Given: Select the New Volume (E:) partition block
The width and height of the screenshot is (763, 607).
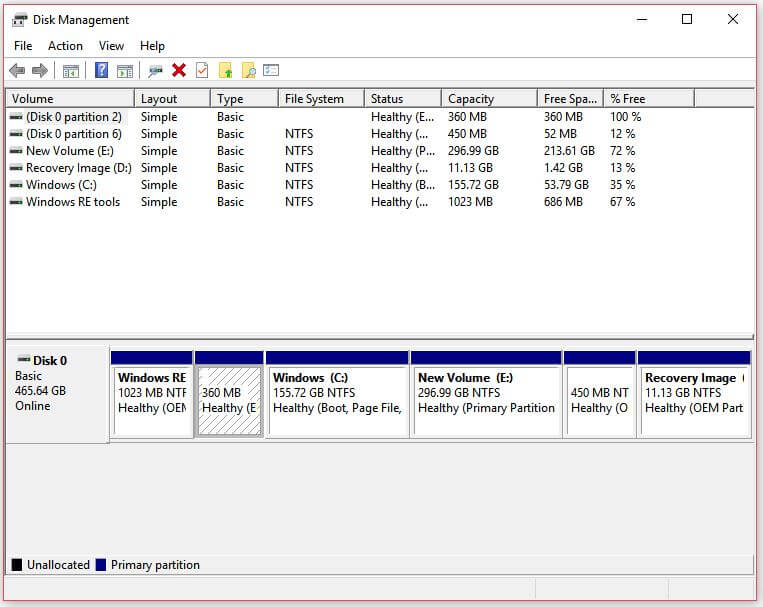Looking at the screenshot, I should [486, 394].
